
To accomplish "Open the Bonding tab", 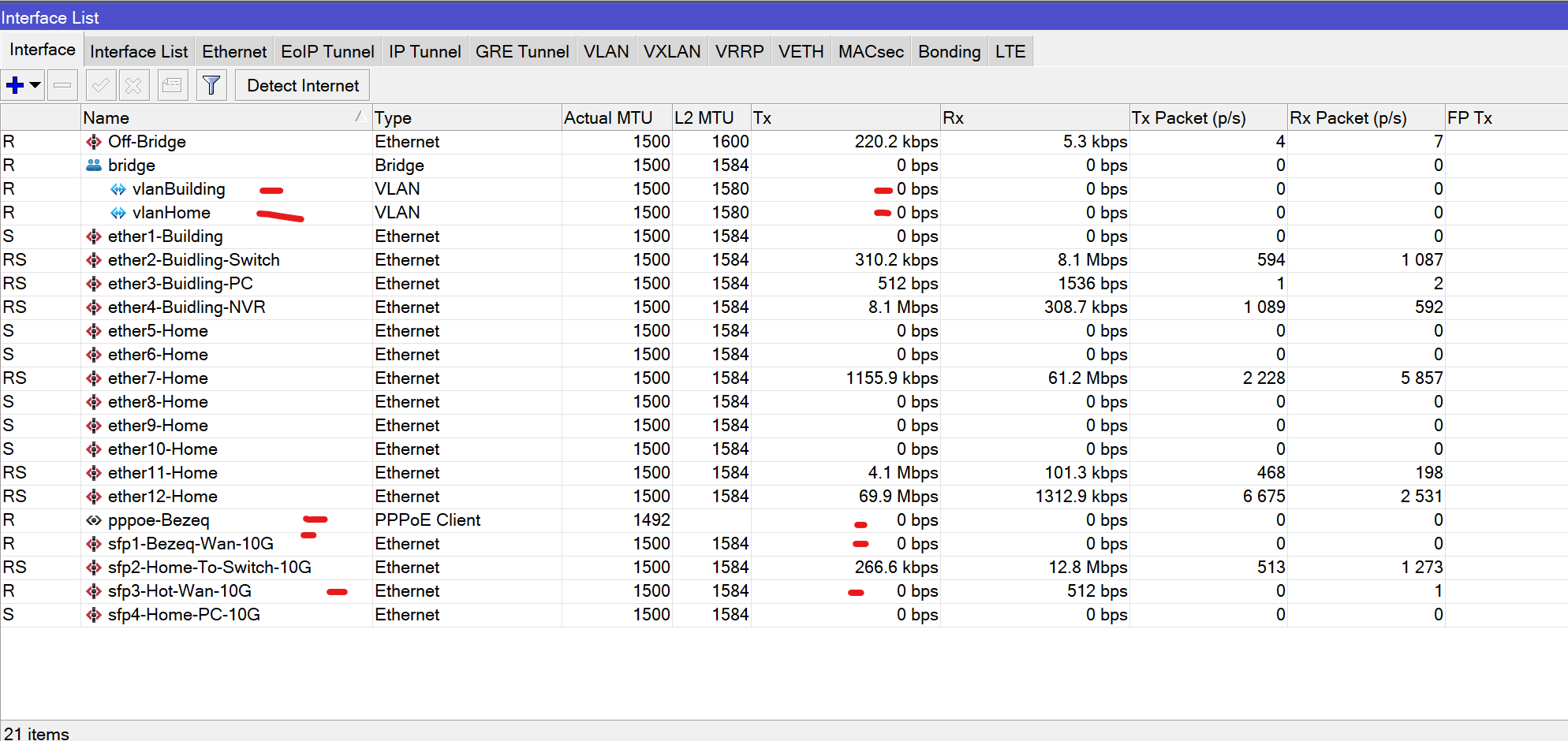I will pyautogui.click(x=949, y=50).
